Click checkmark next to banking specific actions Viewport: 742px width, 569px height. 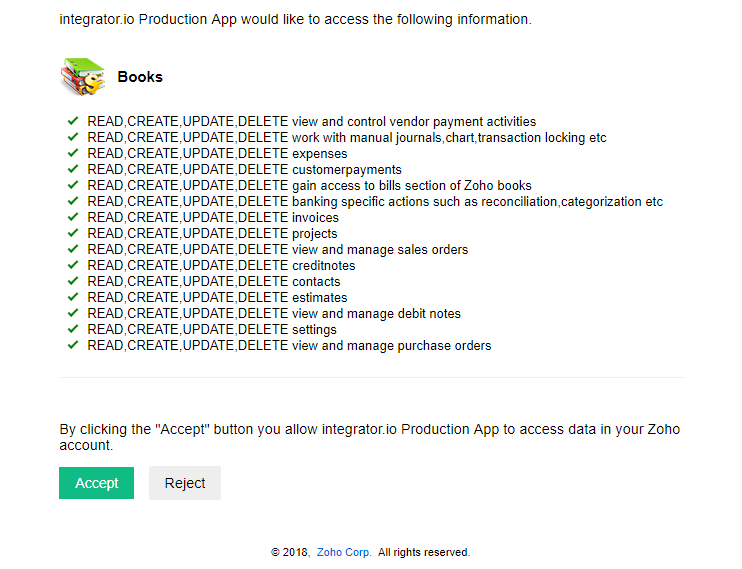(x=73, y=201)
